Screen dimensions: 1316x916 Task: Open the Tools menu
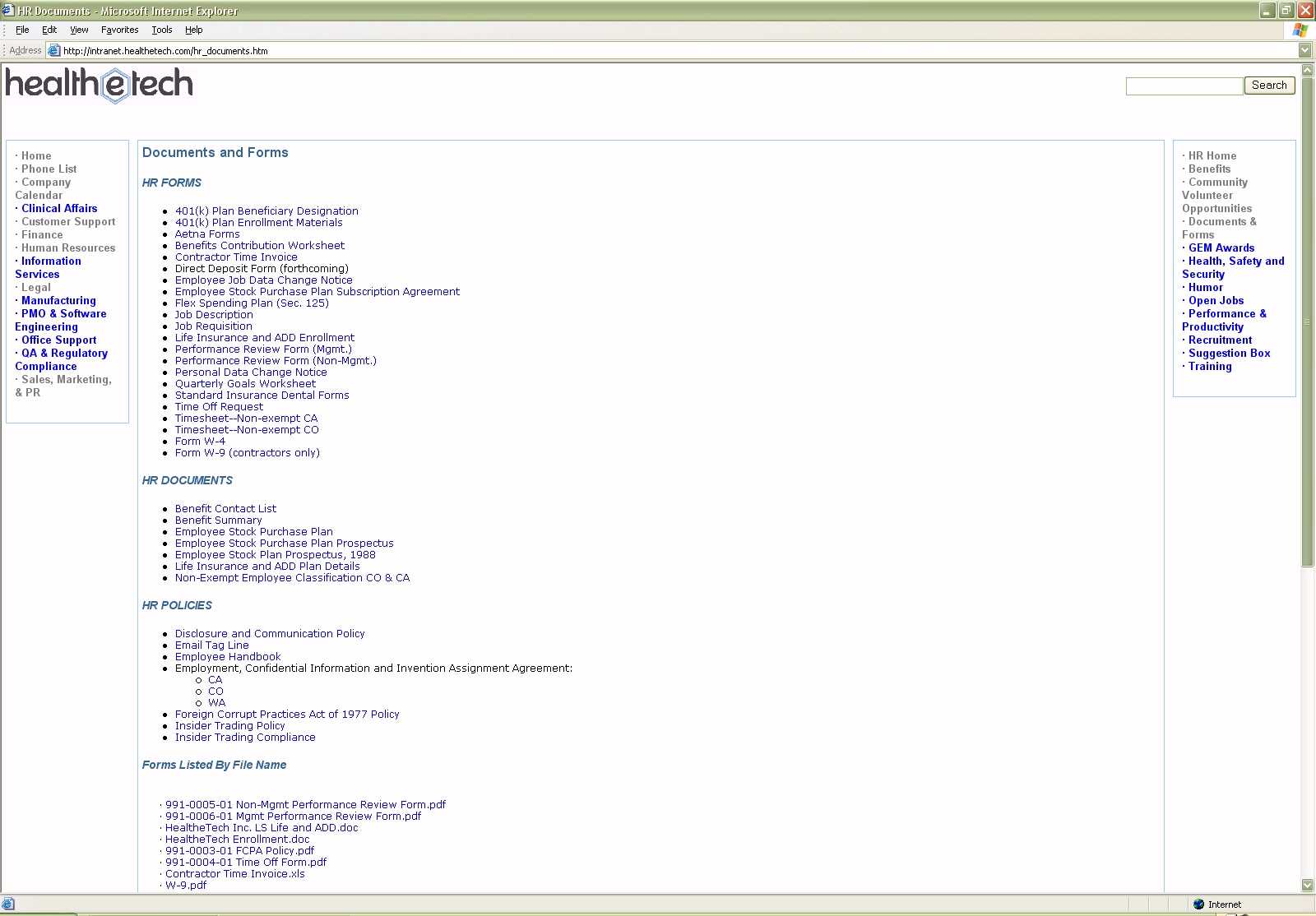[161, 30]
